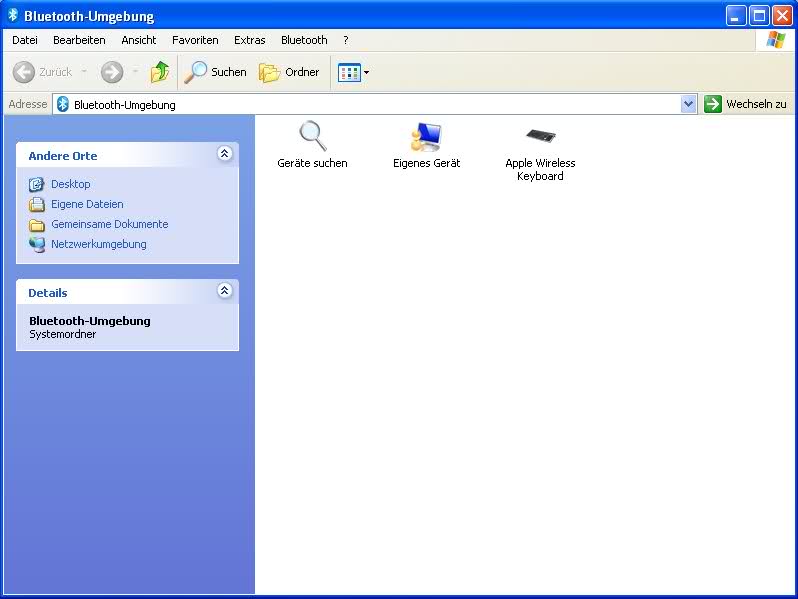The height and width of the screenshot is (599, 798).
Task: Open the Favoriten menu
Action: [195, 40]
